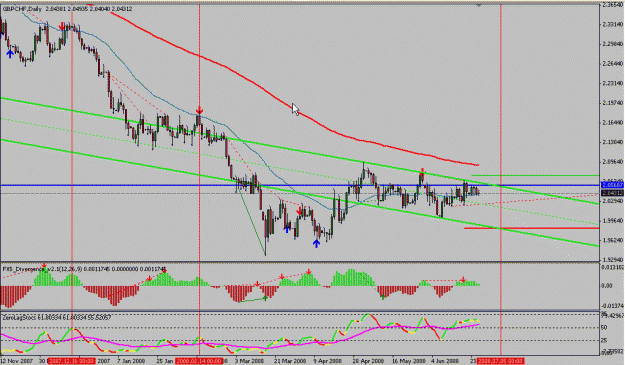Select the blue horizontal price level line
This screenshot has width=625, height=365.
pos(299,185)
